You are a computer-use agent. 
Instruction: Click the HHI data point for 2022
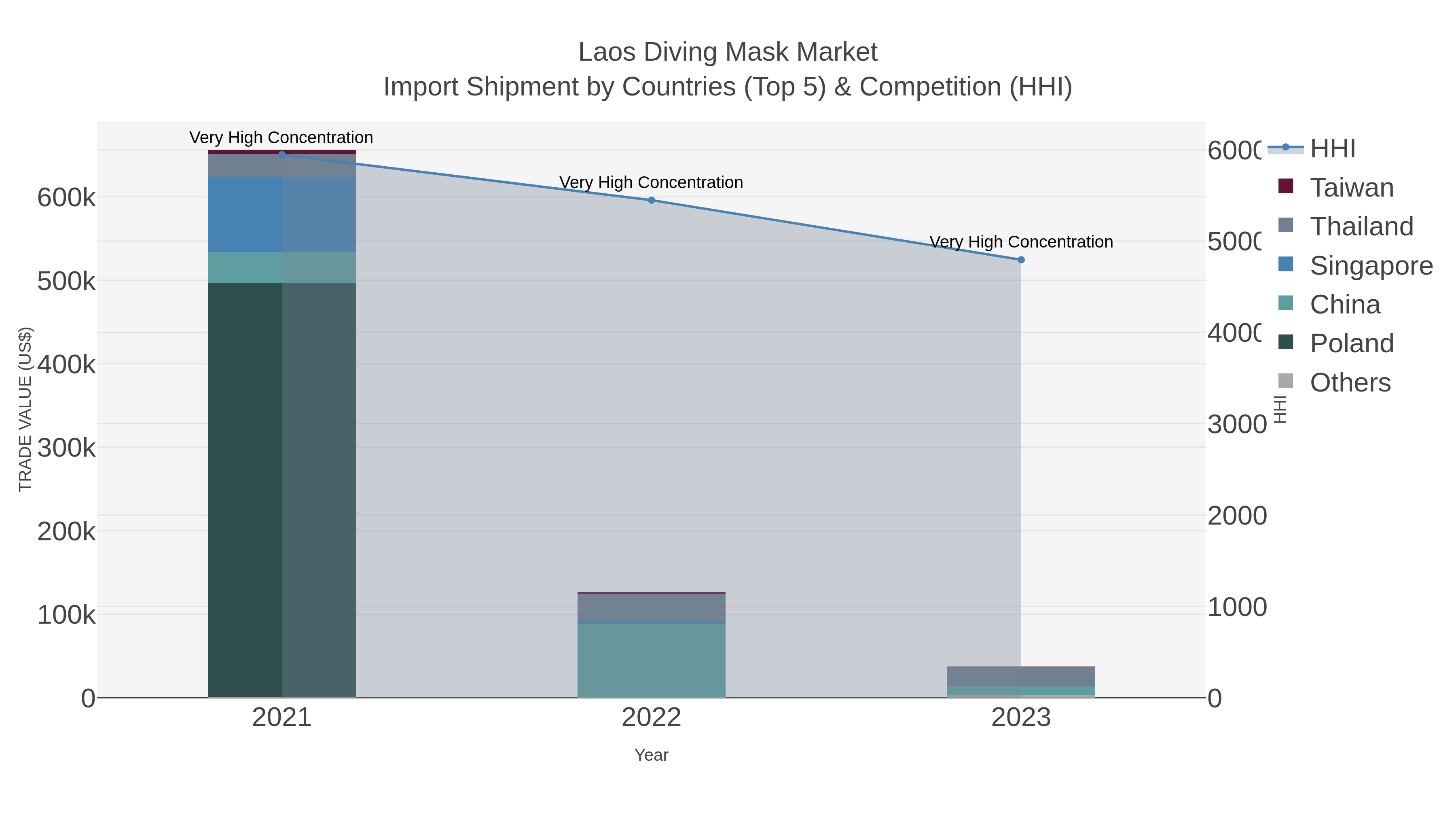[651, 200]
